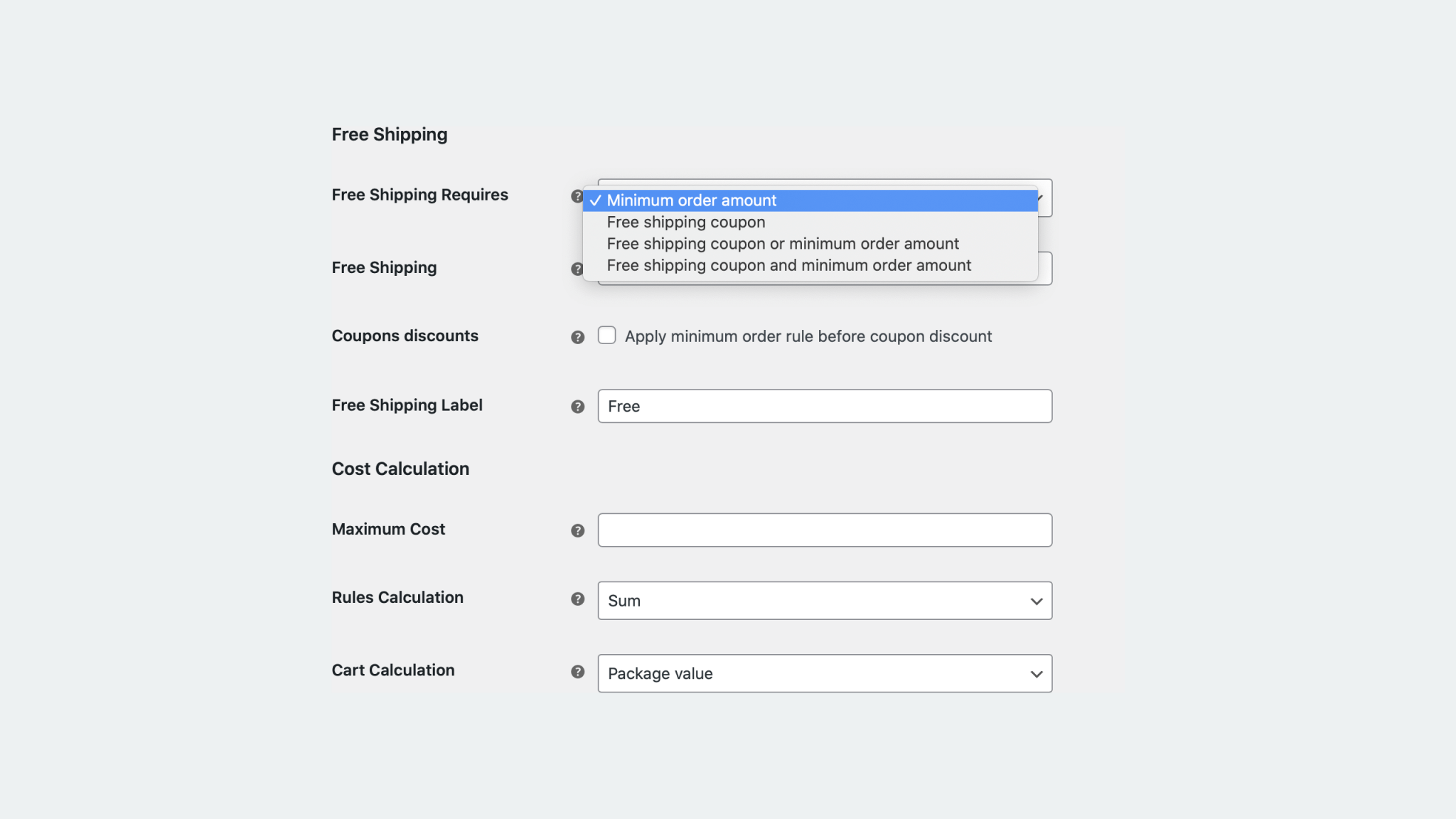Open the Maximum Cost help tooltip
Screen dimensions: 1456x819
pos(577,530)
